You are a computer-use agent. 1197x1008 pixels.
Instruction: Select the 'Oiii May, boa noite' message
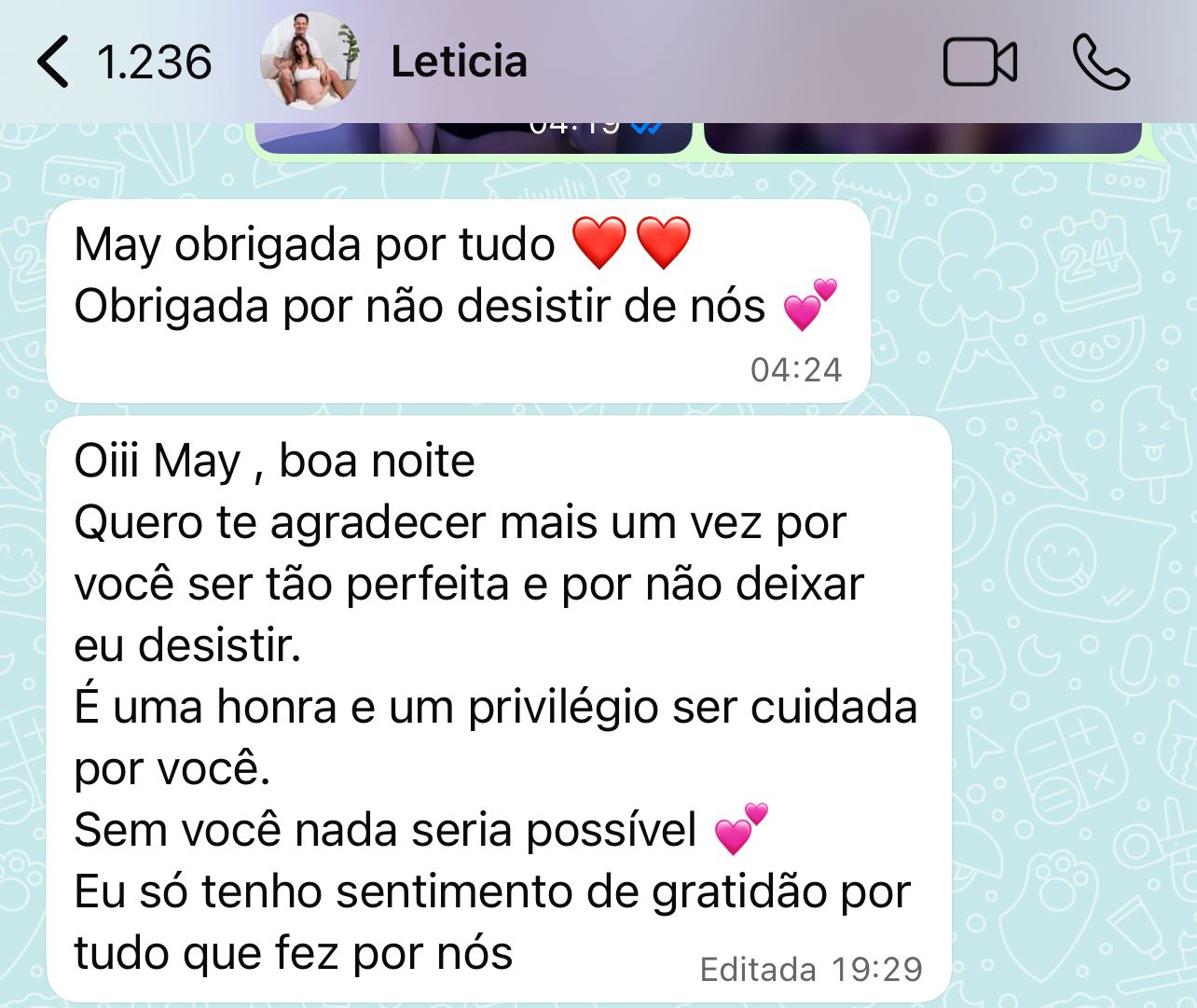tap(499, 709)
